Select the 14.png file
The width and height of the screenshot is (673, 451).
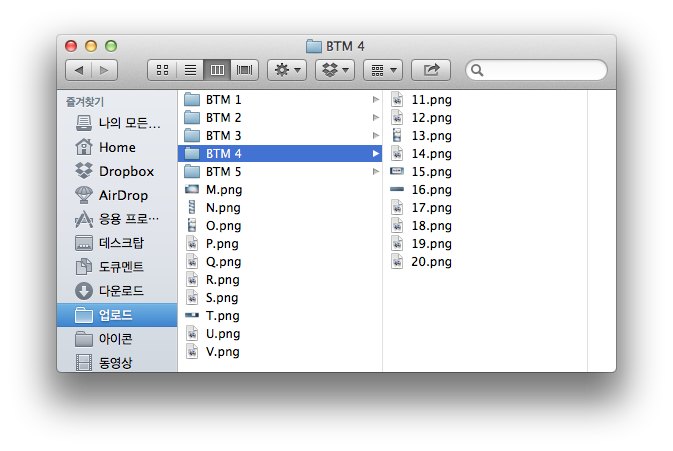pyautogui.click(x=485, y=154)
